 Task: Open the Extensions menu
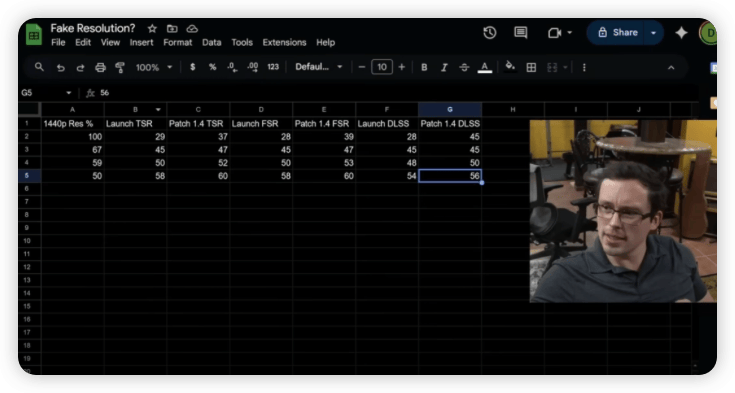(x=284, y=42)
